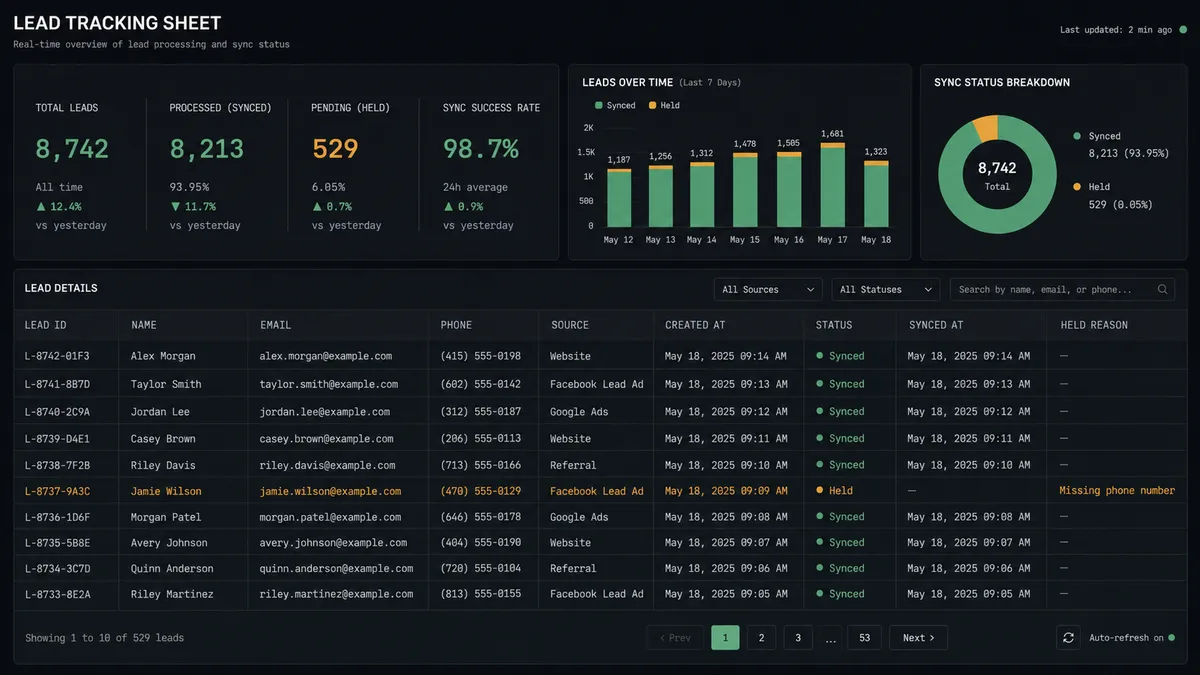Click email riley.martinez@example.com
Screen dimensions: 1200x675
(x=336, y=594)
